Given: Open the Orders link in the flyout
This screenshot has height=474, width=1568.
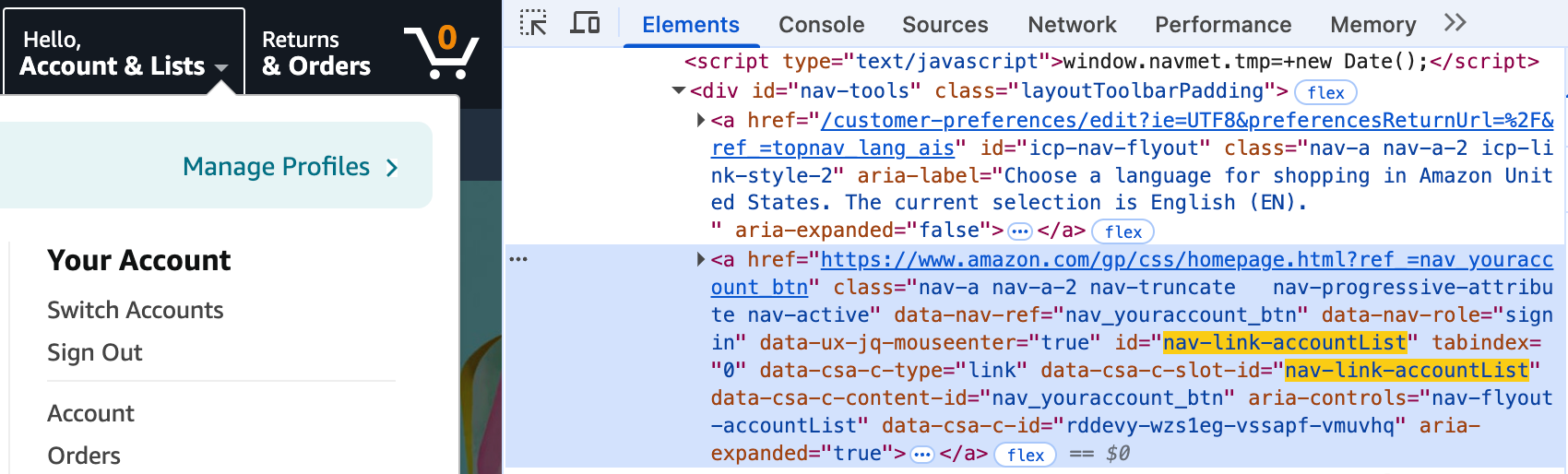Looking at the screenshot, I should click(84, 456).
